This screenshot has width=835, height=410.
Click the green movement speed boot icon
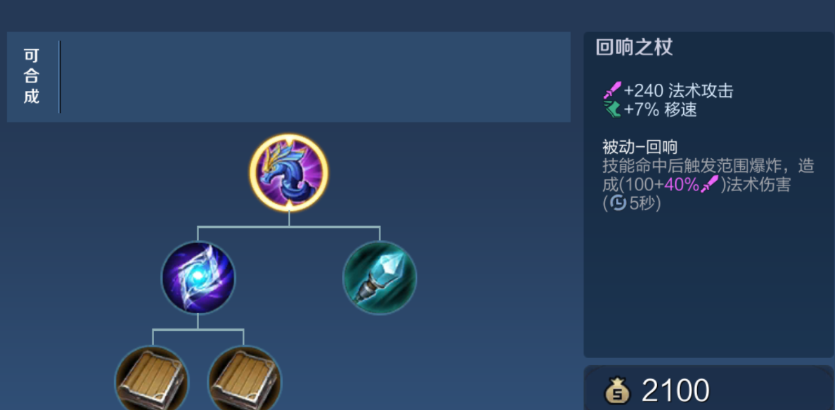[x=612, y=109]
